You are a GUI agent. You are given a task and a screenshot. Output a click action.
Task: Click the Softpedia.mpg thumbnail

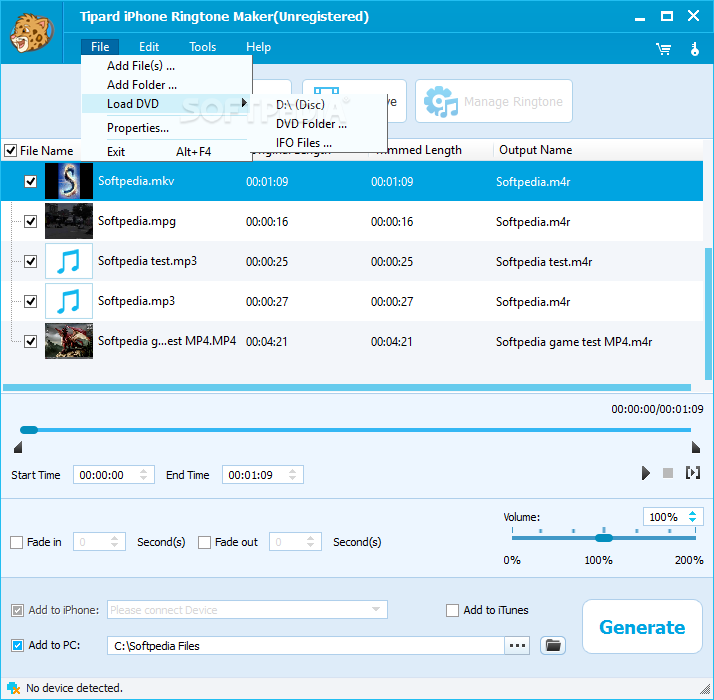[x=69, y=221]
